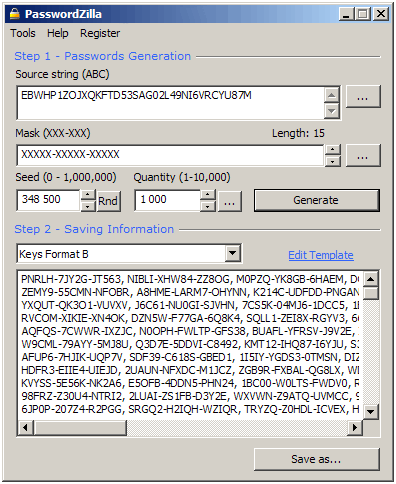Screen dimensions: 396x484
Task: Click key AQFQS-7CWWR-IXZJC in results
Action: 77,331
